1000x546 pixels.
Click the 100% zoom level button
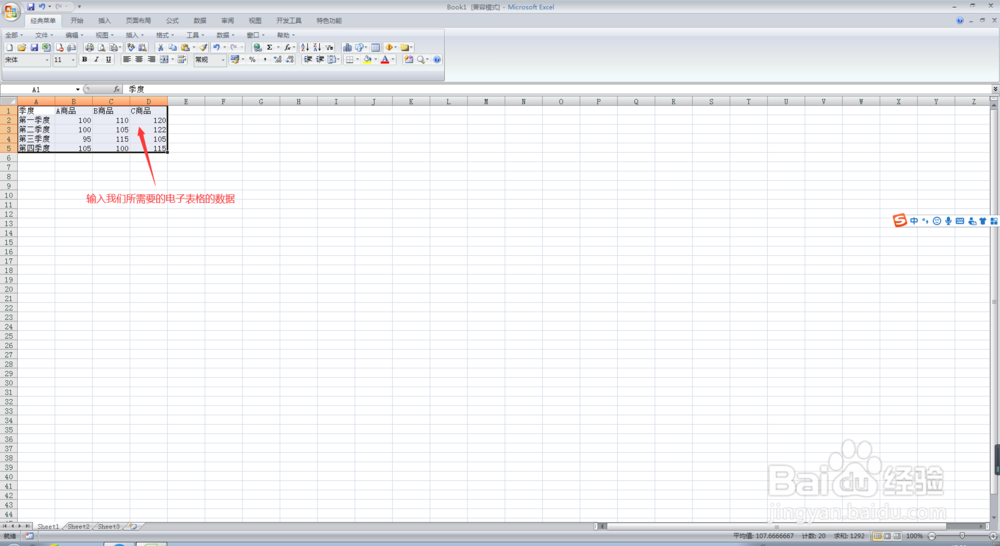click(x=914, y=536)
